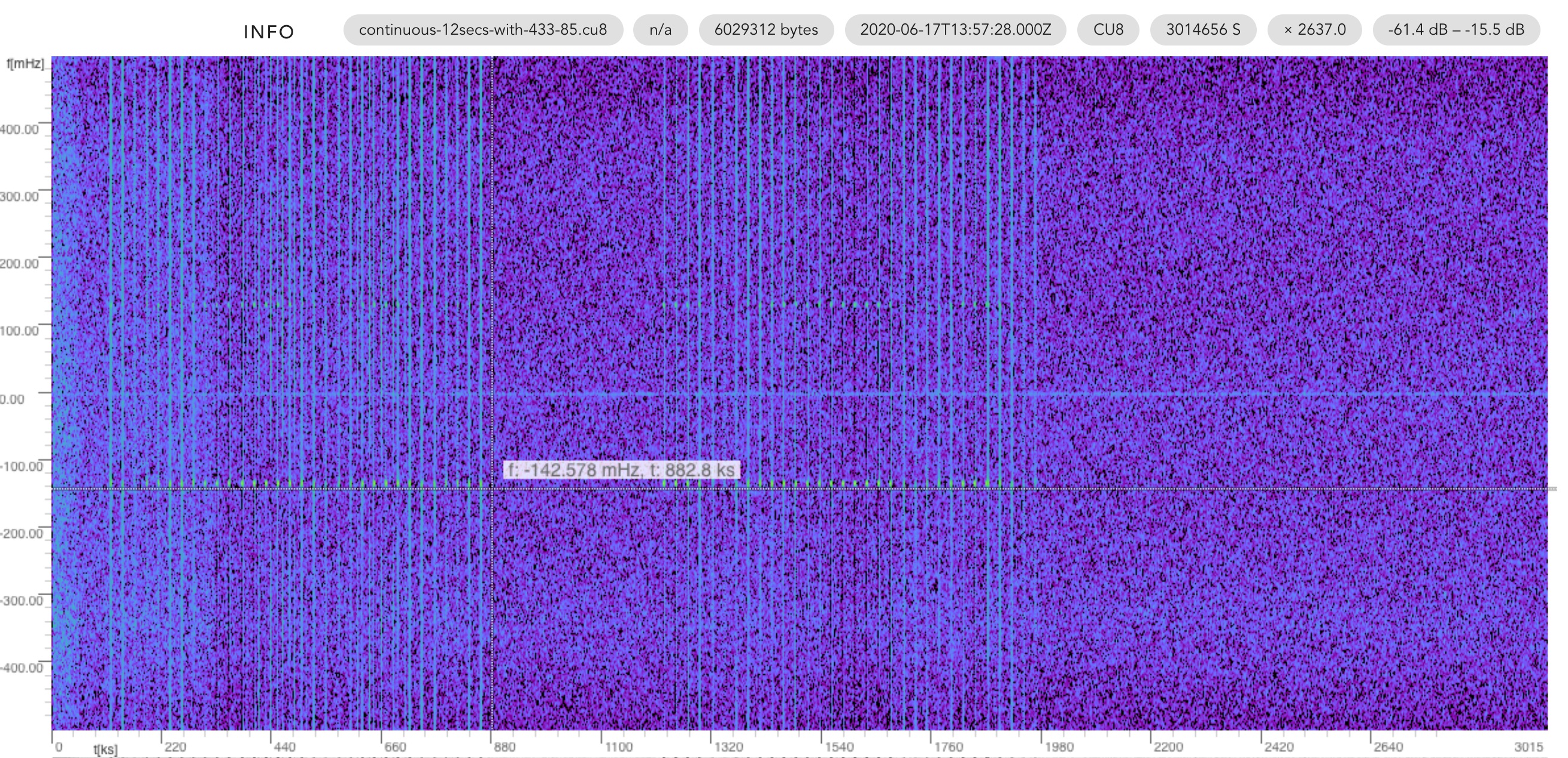
Task: Click the -300.00 label on frequency axis
Action: coord(22,601)
